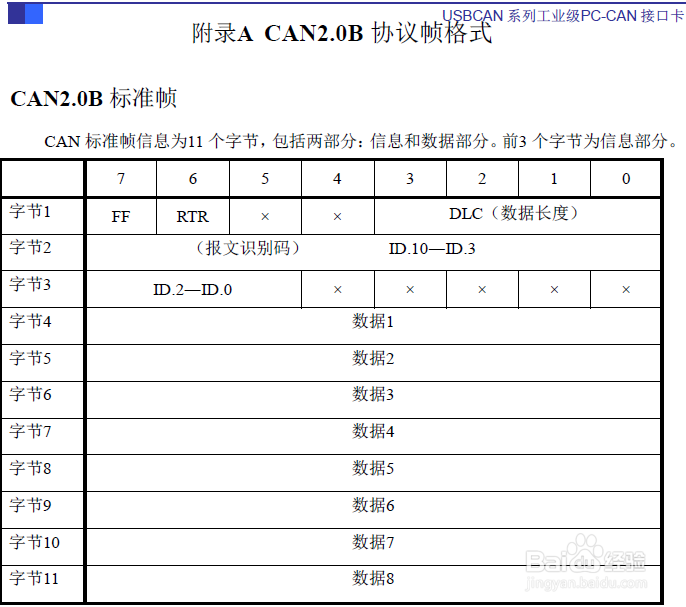
Task: Click the title 附录A CAN2.0B 协议帧格式
Action: pos(342,33)
